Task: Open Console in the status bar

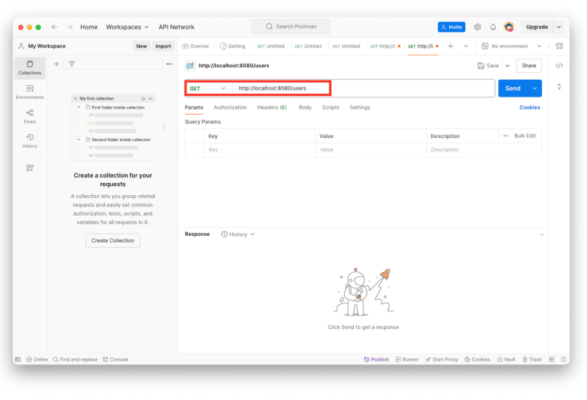Action: [x=115, y=359]
